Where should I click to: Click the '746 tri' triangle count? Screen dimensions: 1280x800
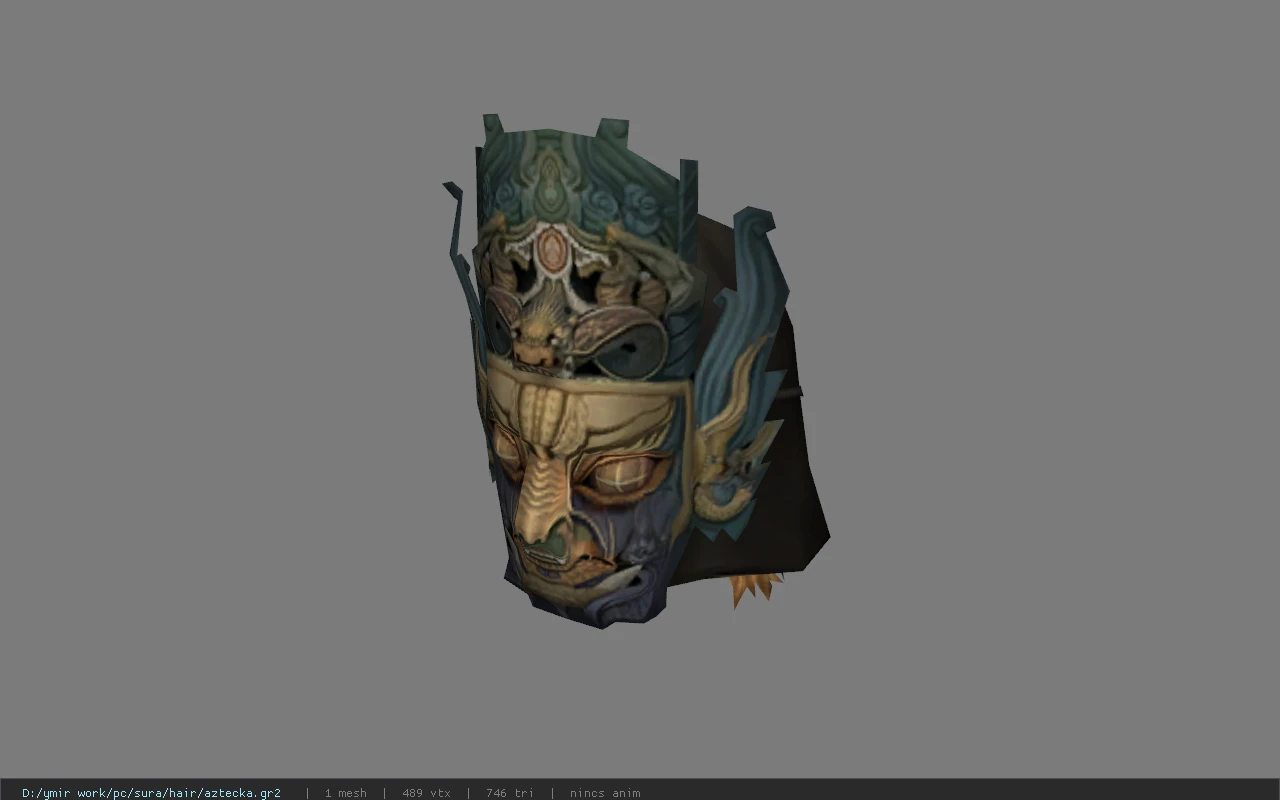pos(510,793)
